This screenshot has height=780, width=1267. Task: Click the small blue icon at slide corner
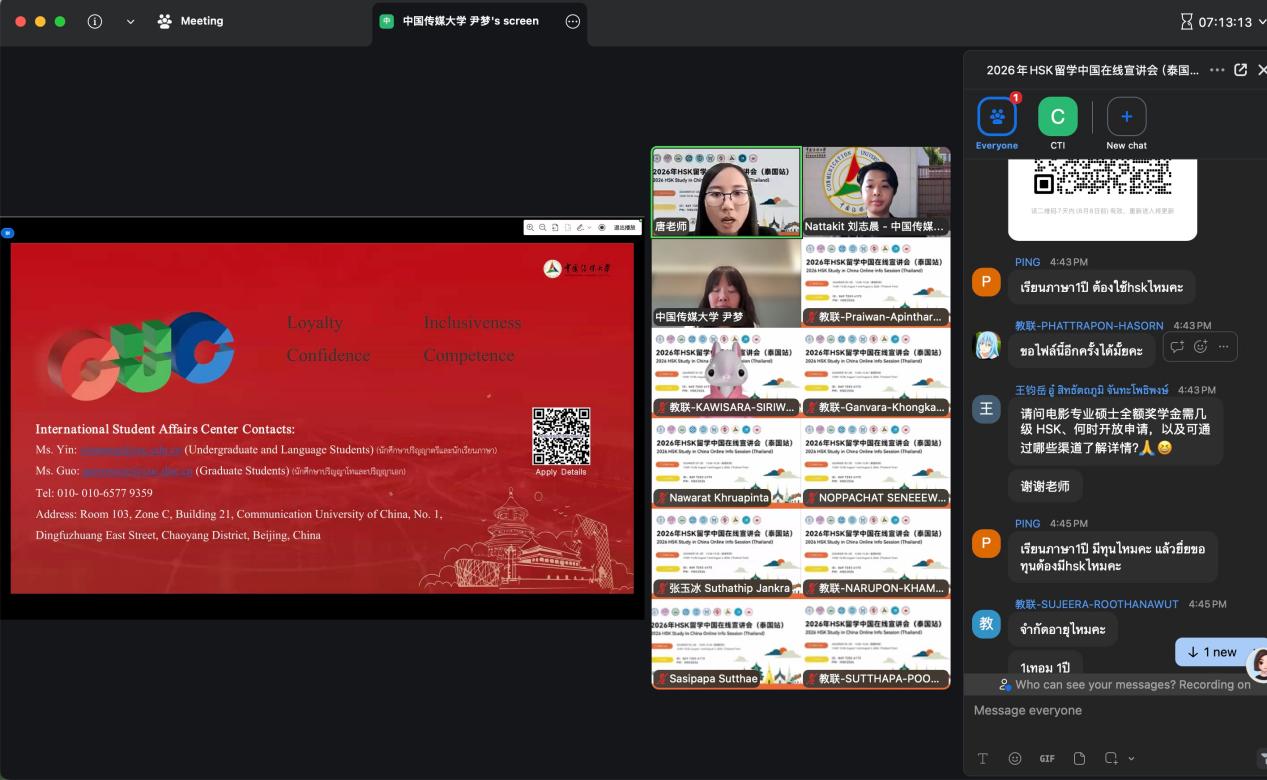coord(7,233)
